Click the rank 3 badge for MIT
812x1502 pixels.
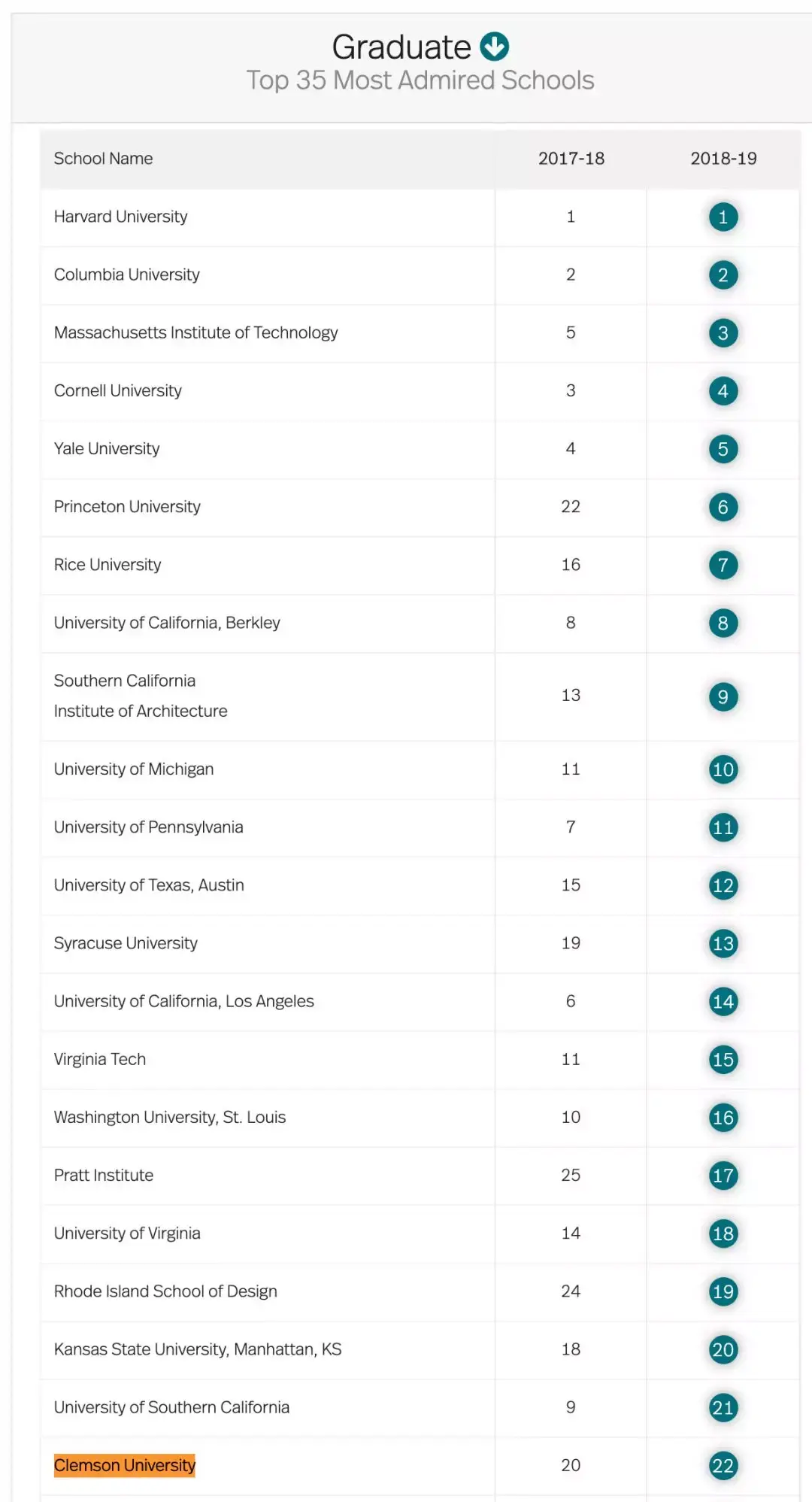tap(723, 333)
